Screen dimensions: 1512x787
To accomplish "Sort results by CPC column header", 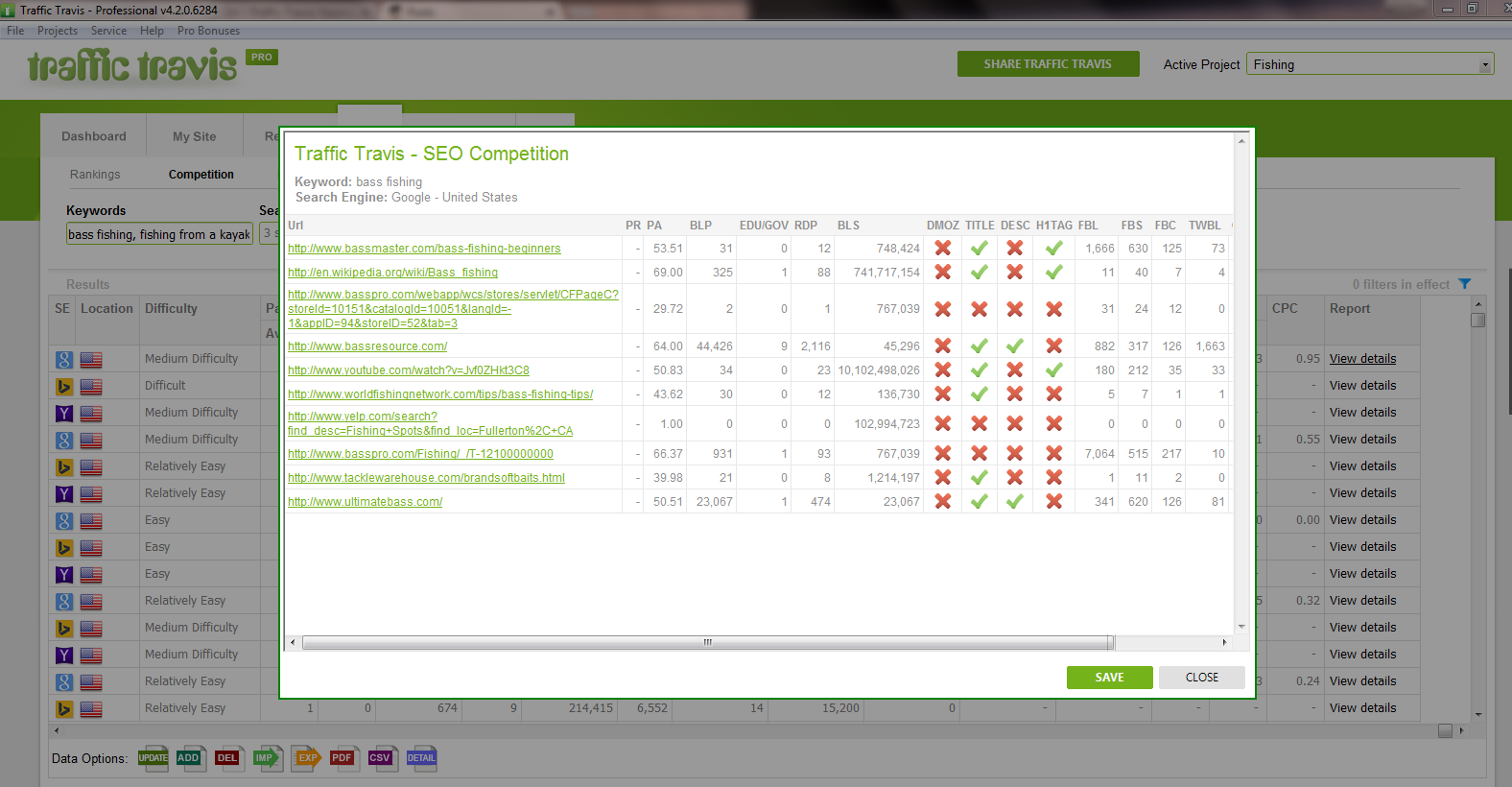I will point(1285,308).
